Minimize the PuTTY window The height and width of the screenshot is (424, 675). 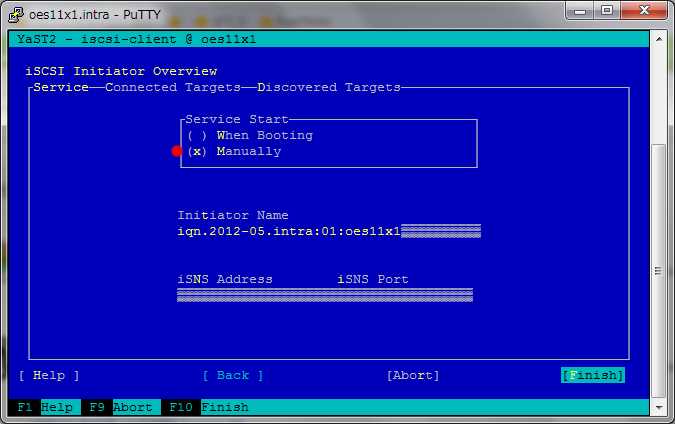point(579,11)
